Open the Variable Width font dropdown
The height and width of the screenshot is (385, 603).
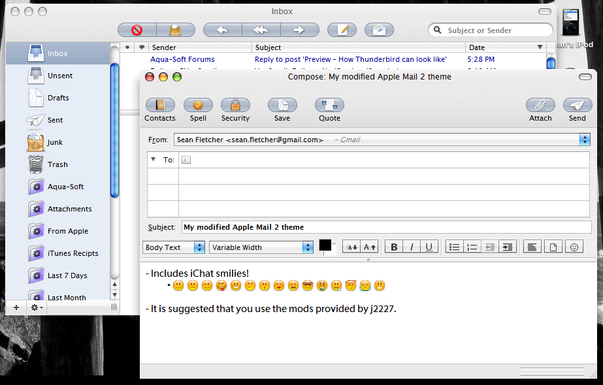click(x=262, y=247)
